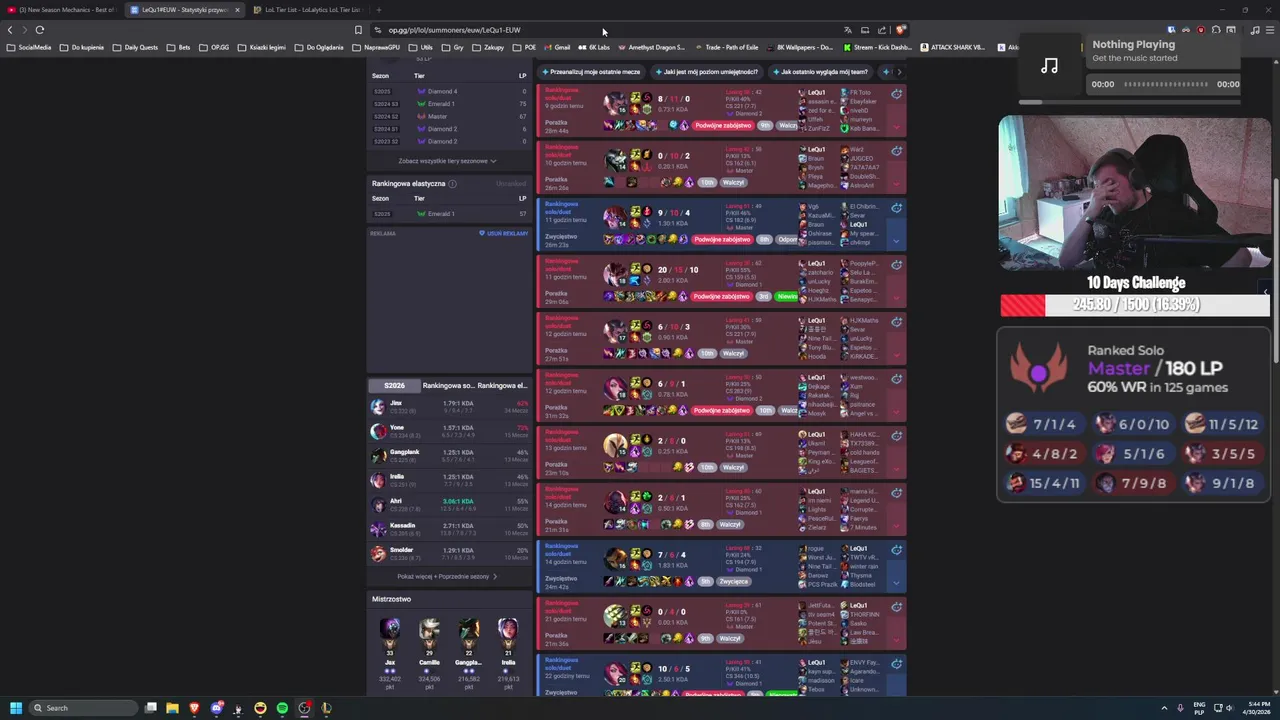Open Spotify from taskbar
The height and width of the screenshot is (720, 1280).
click(282, 708)
